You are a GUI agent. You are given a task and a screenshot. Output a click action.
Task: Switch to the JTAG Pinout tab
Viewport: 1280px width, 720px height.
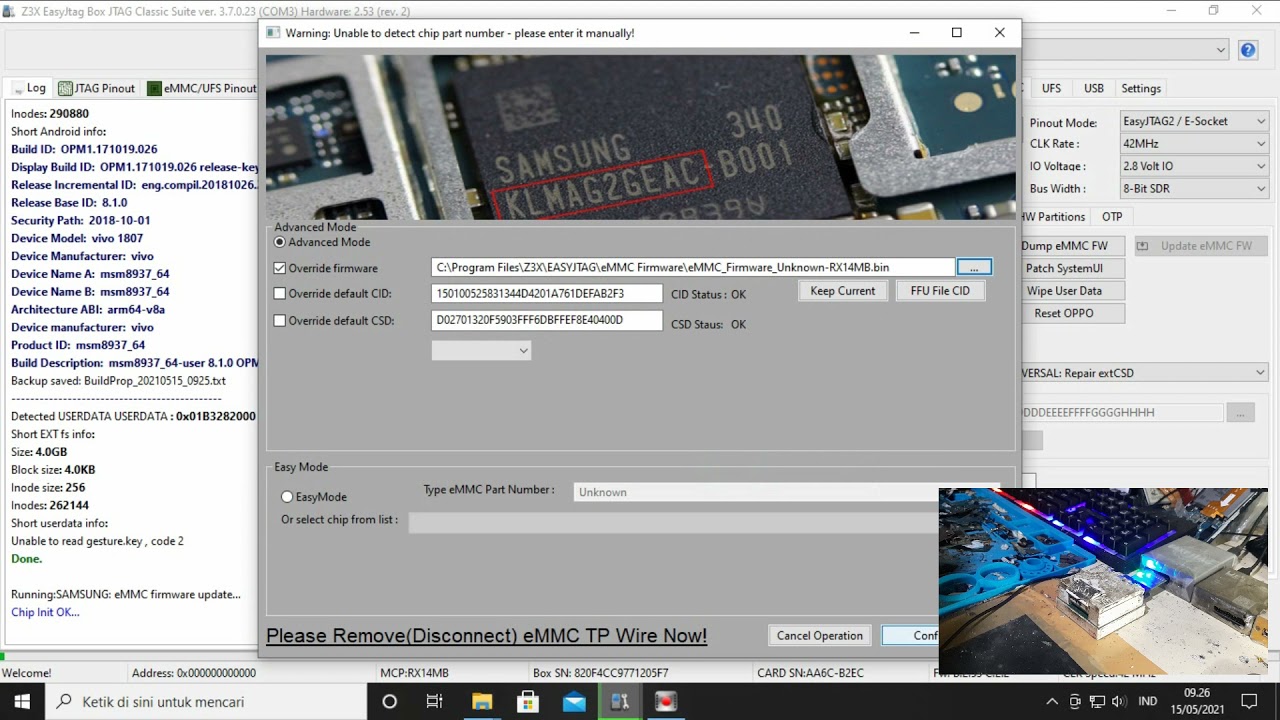click(x=97, y=88)
